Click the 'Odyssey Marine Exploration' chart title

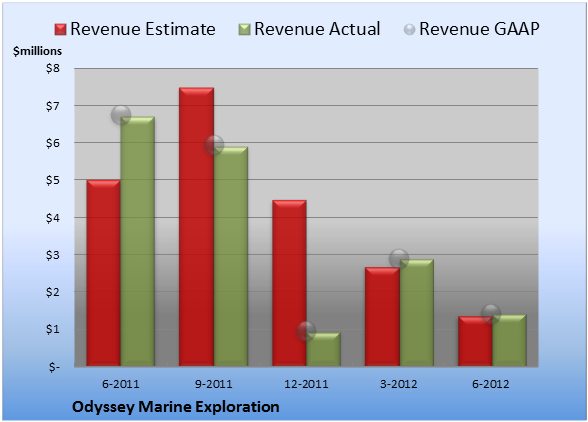click(176, 407)
